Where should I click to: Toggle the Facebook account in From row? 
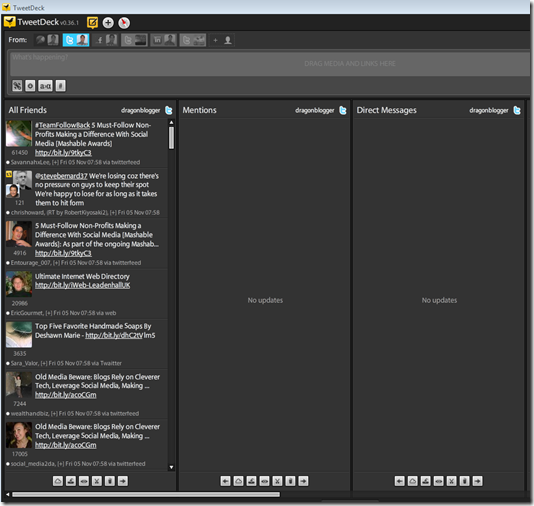(106, 40)
